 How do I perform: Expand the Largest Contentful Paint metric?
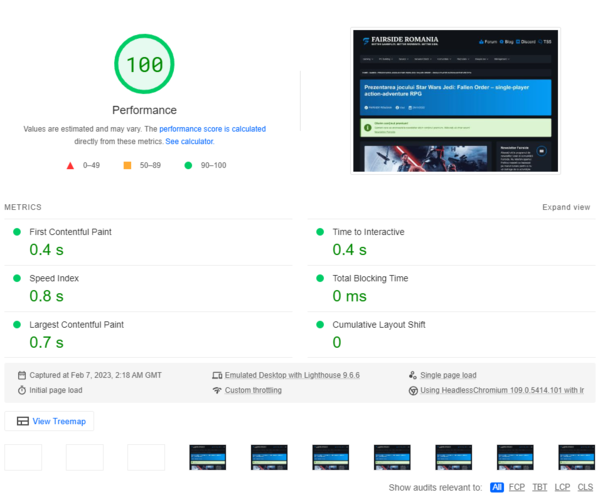148,335
